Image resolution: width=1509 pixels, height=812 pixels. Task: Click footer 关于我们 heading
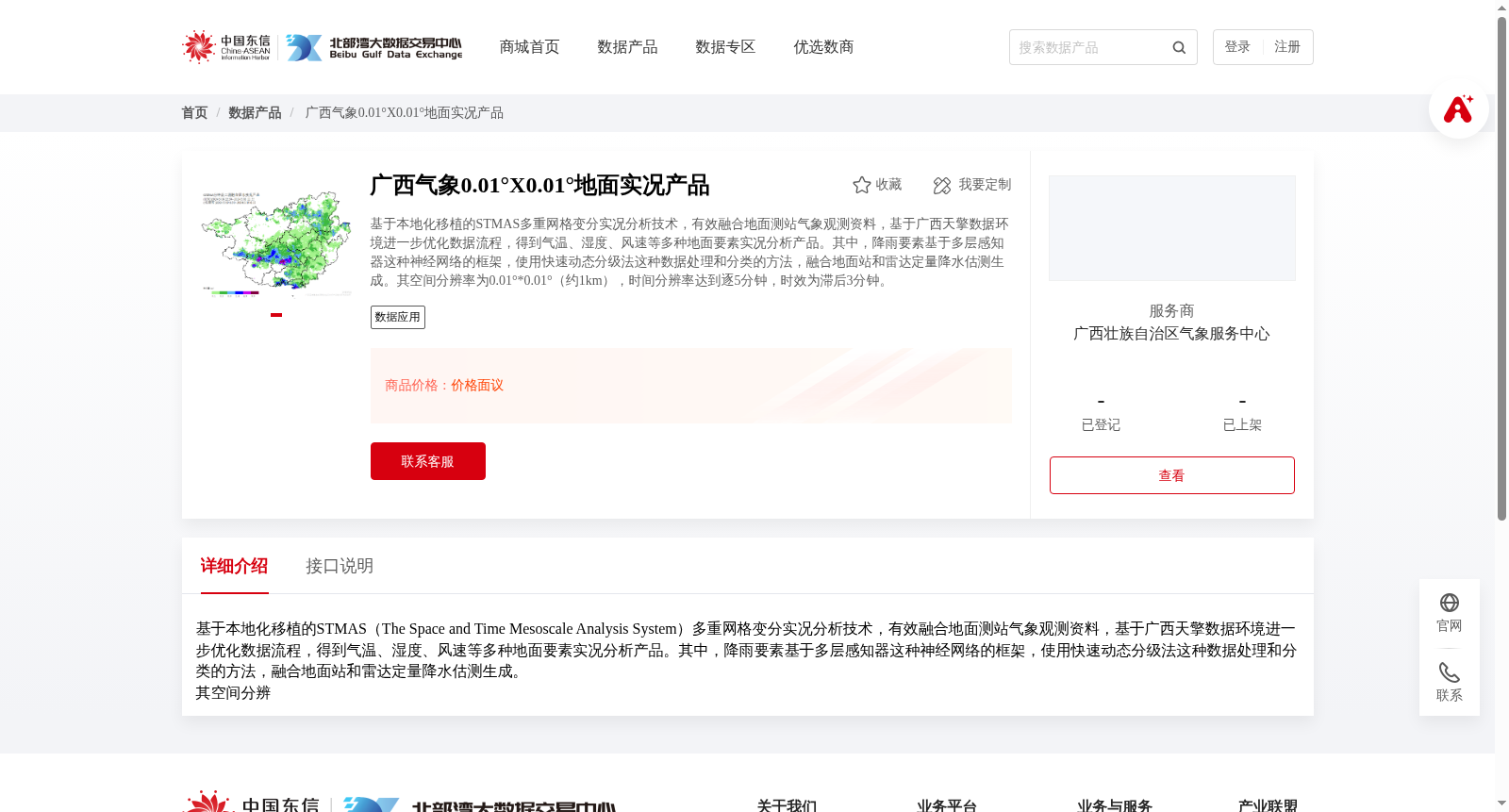point(787,805)
